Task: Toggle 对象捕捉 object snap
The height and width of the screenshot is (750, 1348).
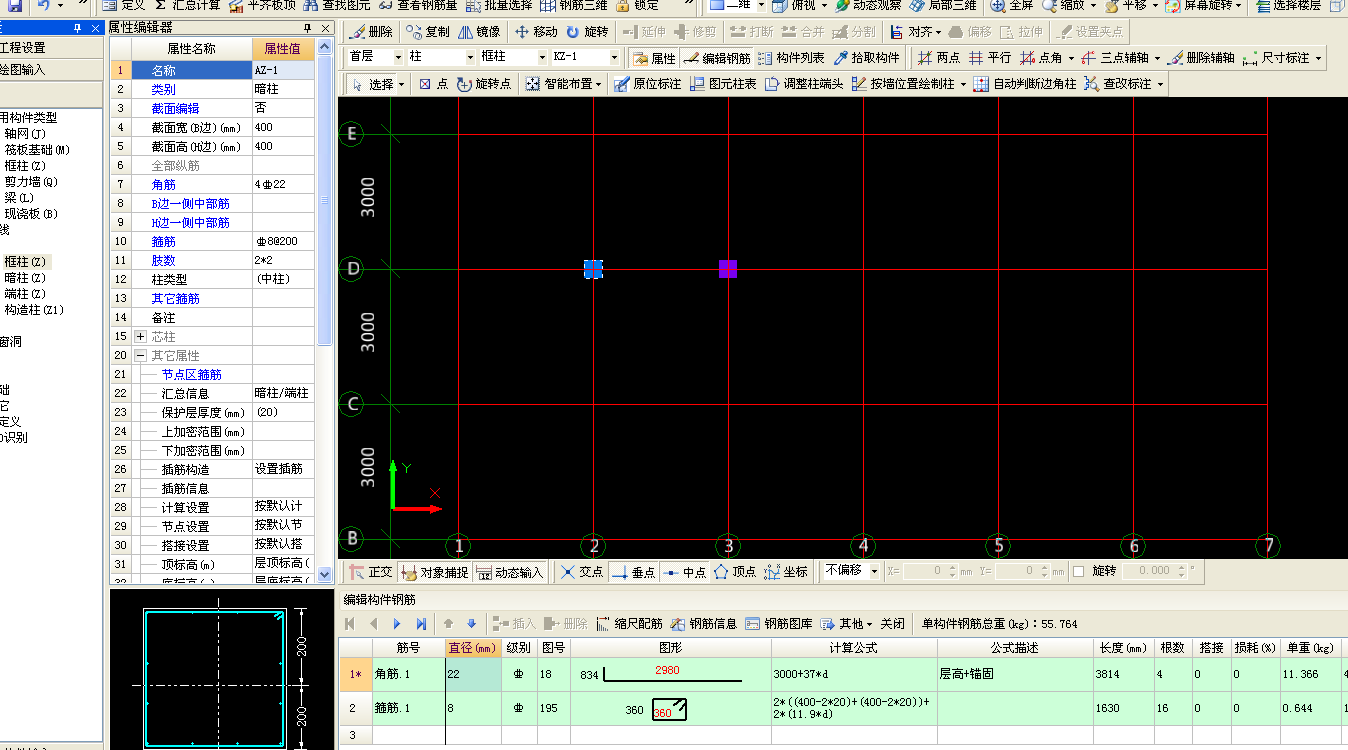Action: pyautogui.click(x=434, y=572)
